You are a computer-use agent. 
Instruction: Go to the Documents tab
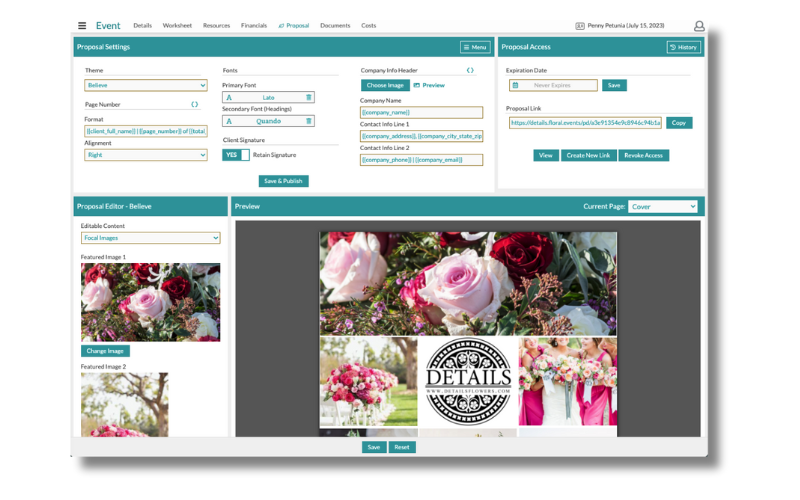335,26
